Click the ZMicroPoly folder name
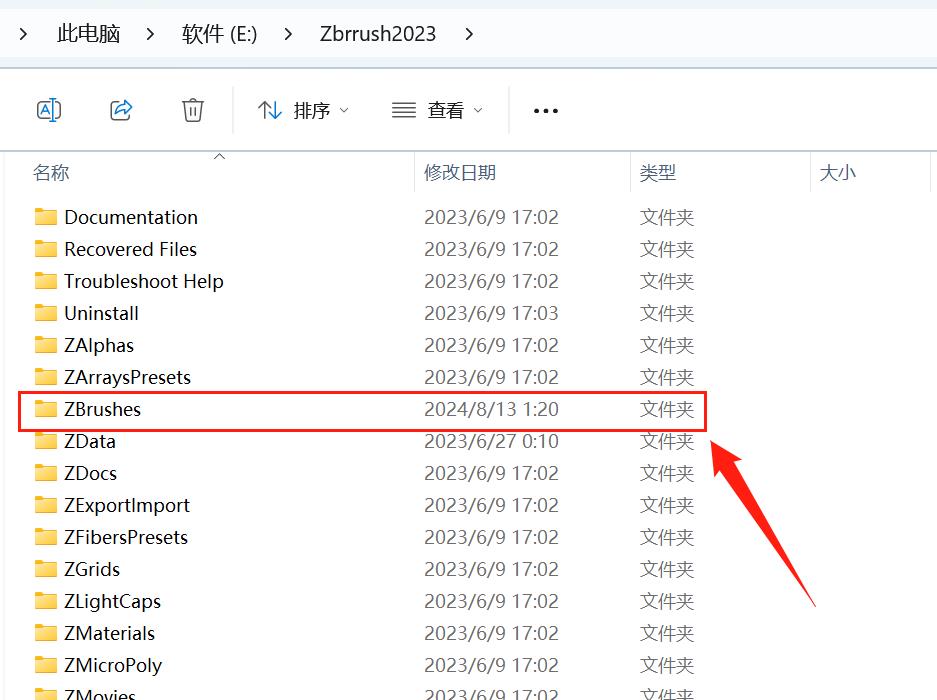The width and height of the screenshot is (937, 700). click(x=114, y=665)
